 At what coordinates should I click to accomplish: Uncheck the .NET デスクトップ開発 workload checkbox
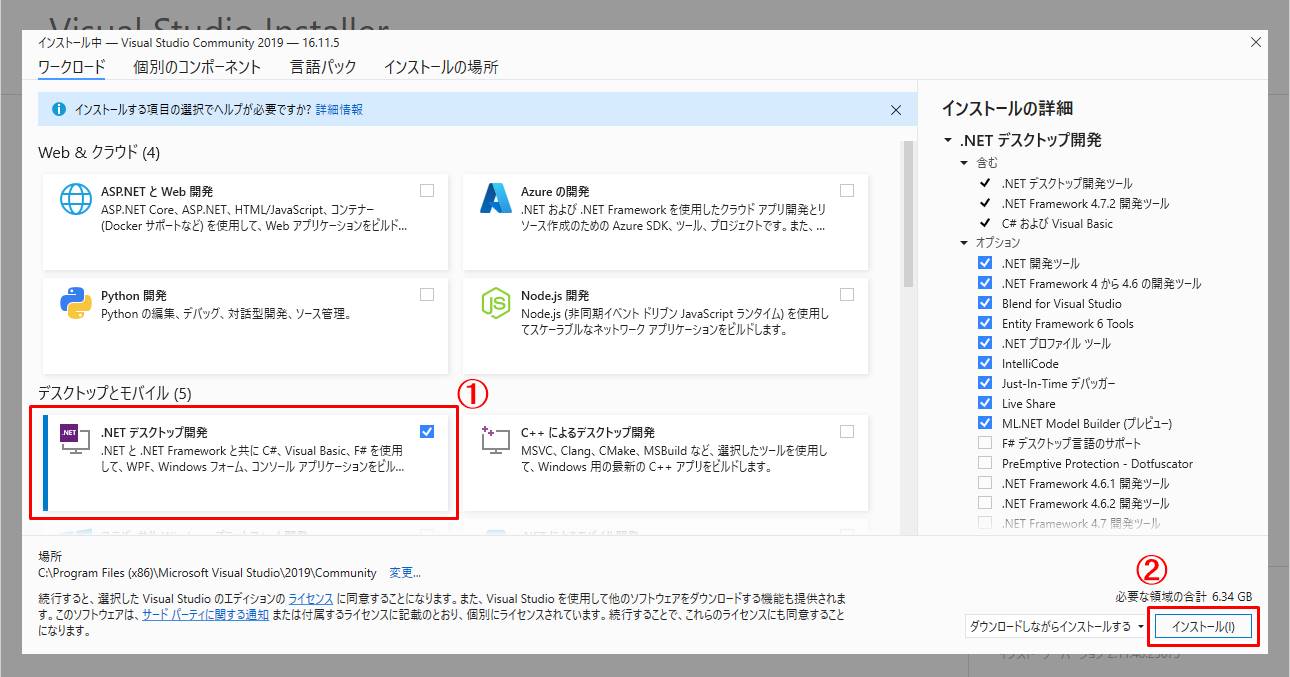(427, 431)
